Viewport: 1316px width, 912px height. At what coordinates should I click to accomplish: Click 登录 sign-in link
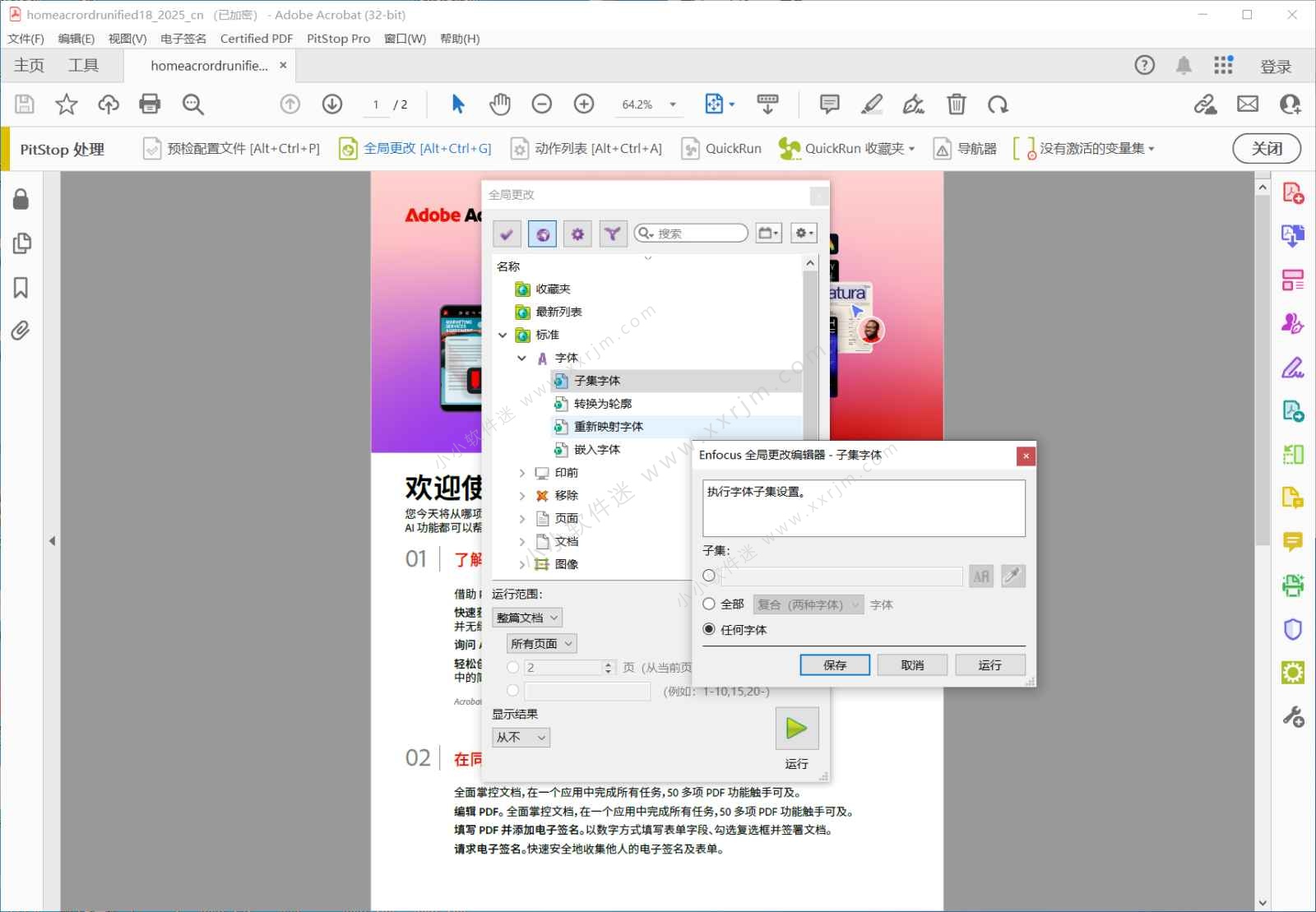pos(1276,67)
